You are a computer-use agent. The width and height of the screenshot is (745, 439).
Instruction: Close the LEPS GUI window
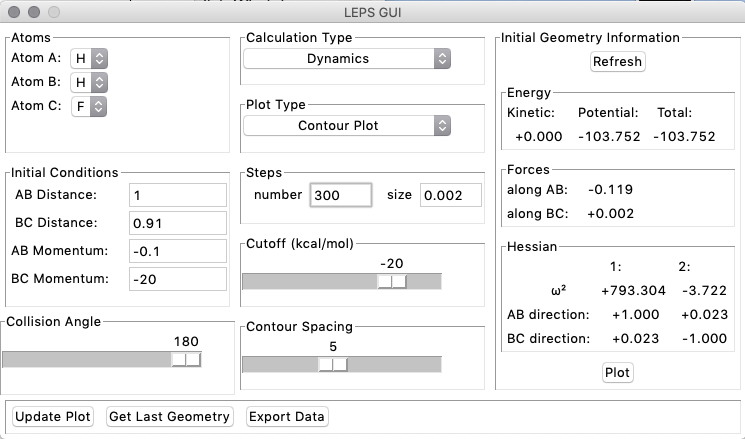(15, 14)
